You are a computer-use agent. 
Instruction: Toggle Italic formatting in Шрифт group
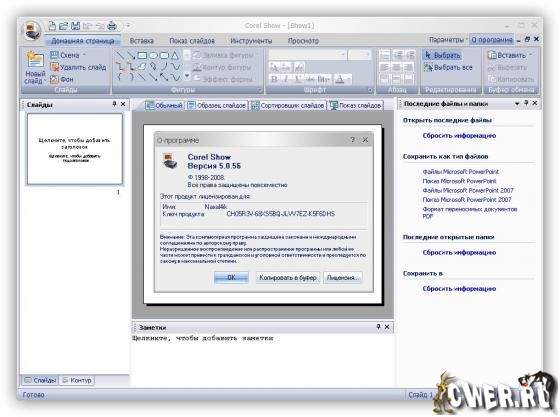pyautogui.click(x=286, y=79)
